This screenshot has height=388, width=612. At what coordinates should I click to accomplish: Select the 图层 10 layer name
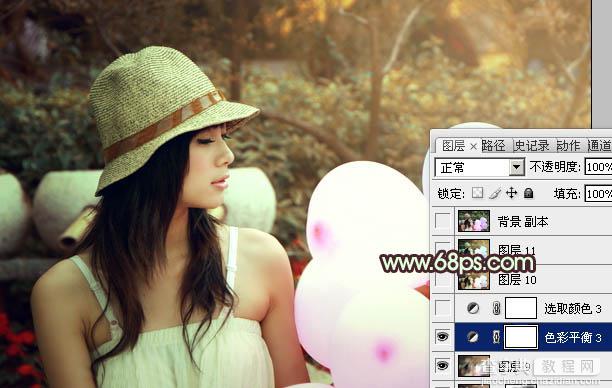coord(518,279)
